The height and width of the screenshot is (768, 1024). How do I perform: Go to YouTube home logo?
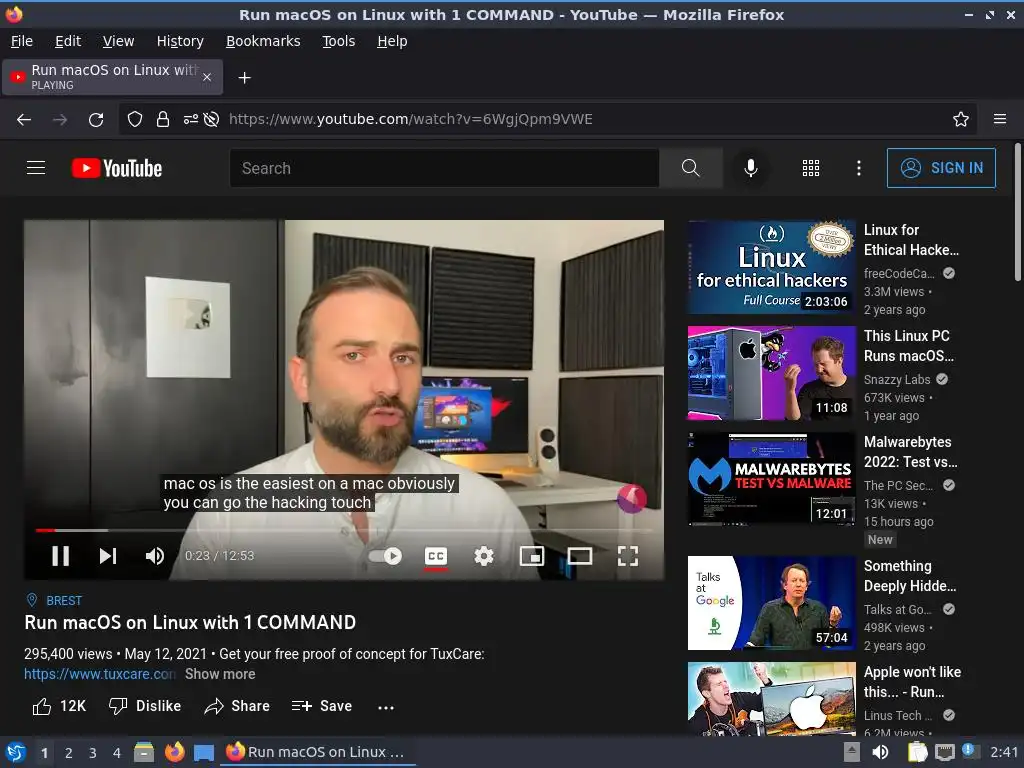(x=117, y=168)
